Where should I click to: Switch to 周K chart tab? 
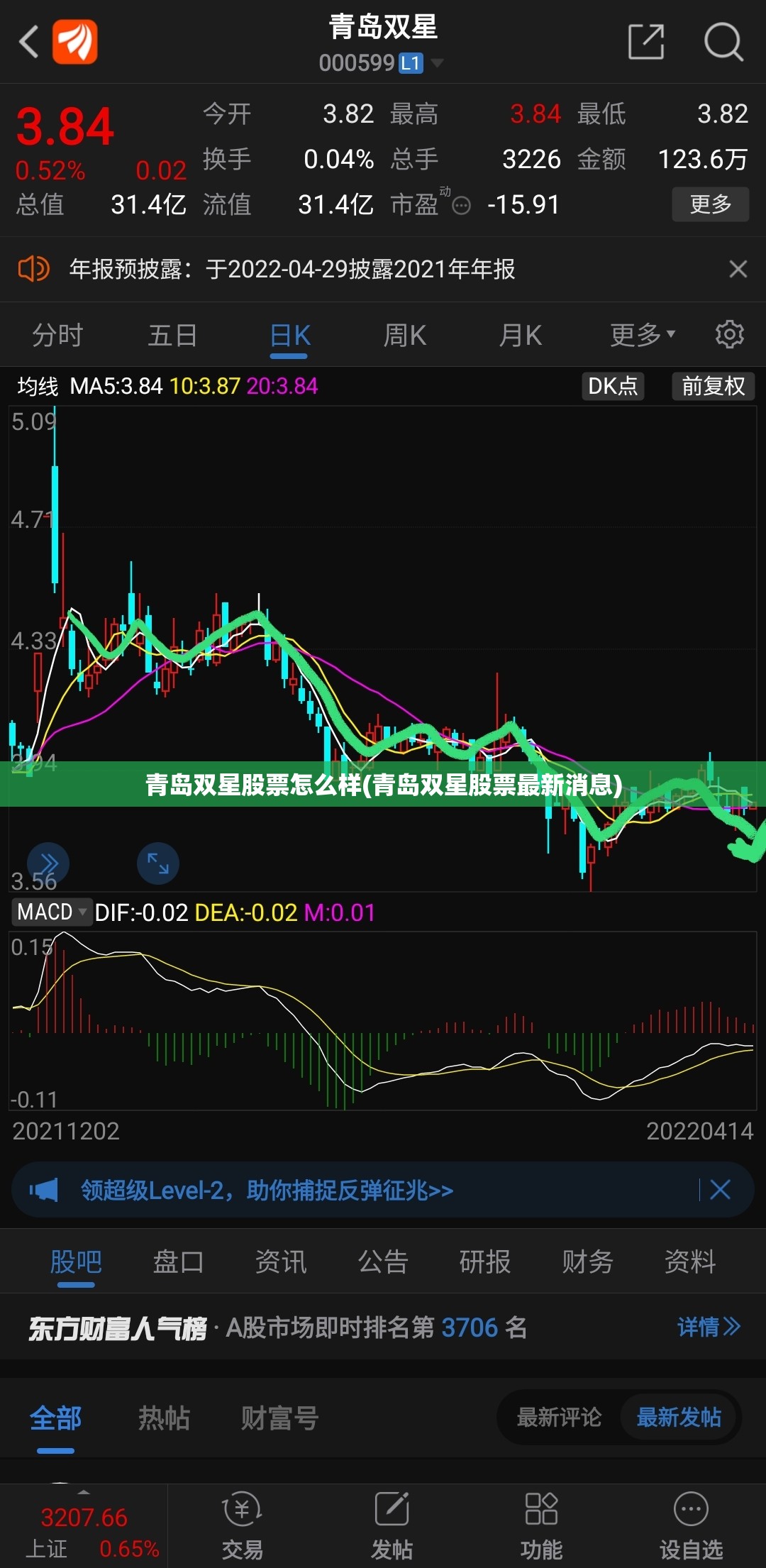pyautogui.click(x=405, y=335)
